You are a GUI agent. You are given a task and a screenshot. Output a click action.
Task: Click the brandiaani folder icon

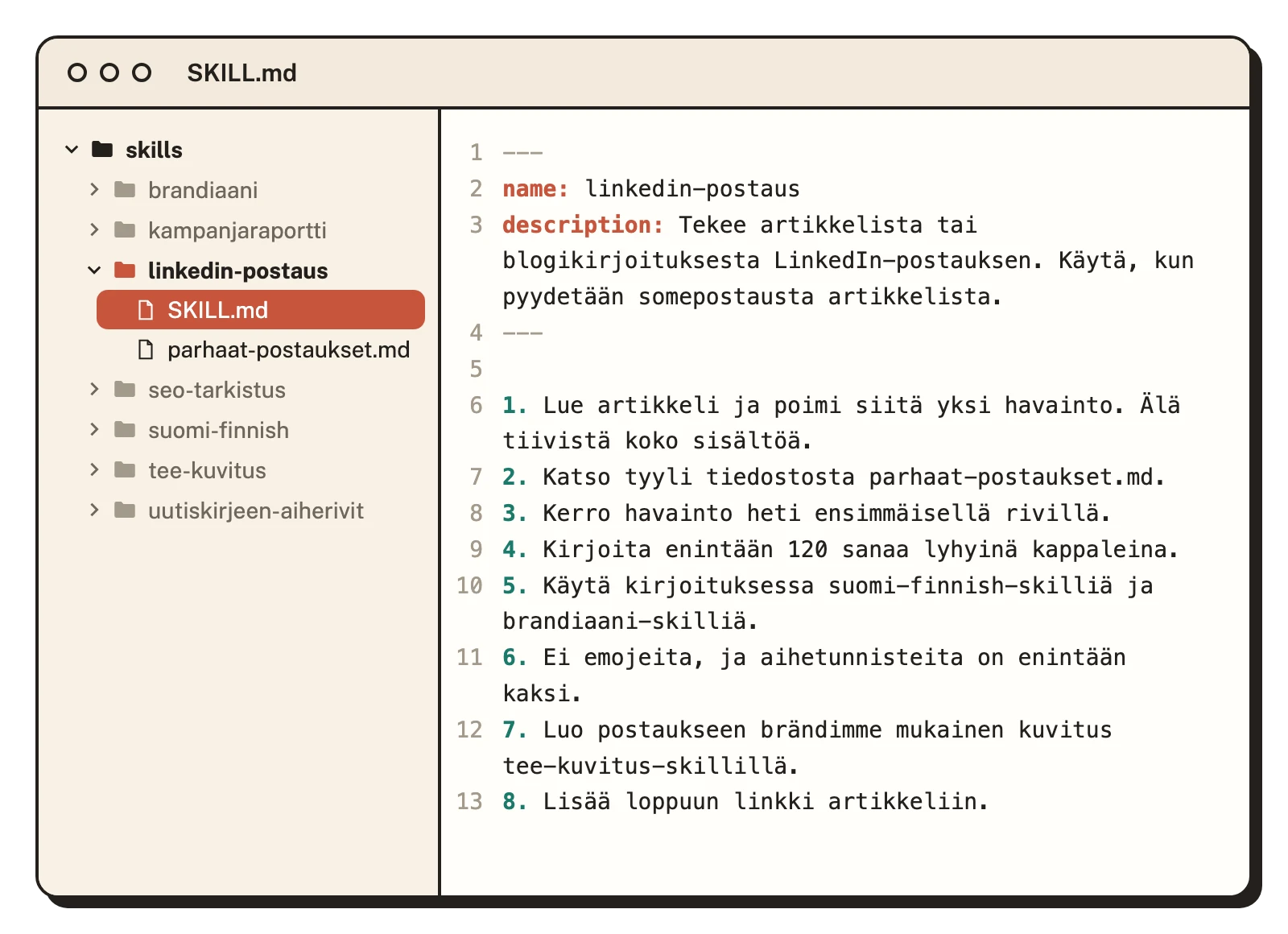tap(125, 189)
